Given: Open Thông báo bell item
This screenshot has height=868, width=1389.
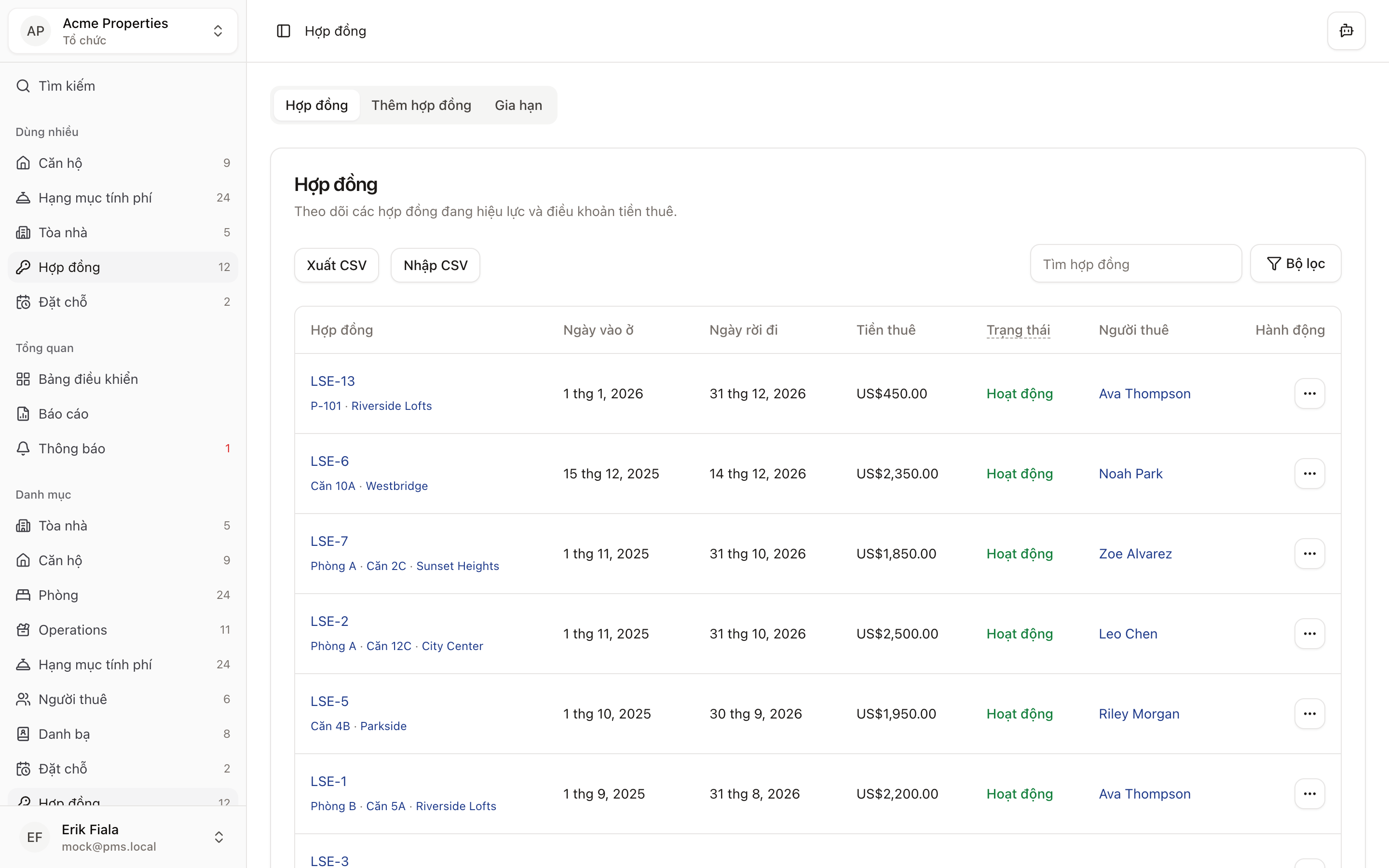Looking at the screenshot, I should click(71, 448).
